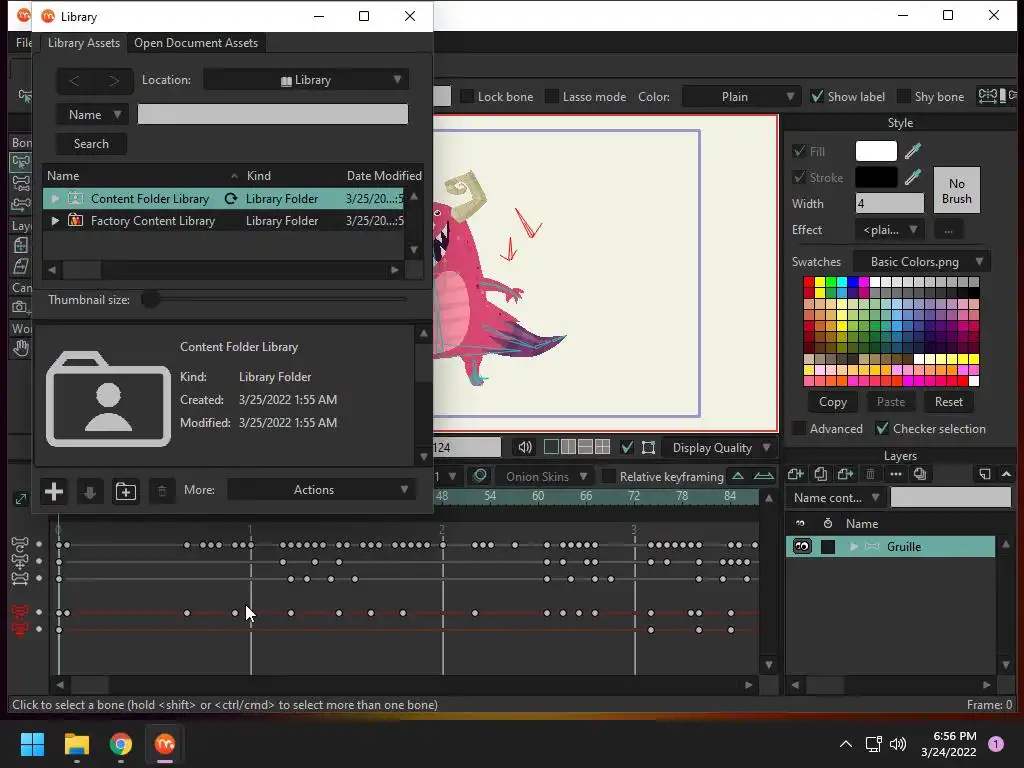Expand the Content Folder Library row
Screen dimensions: 1024x768
point(55,199)
